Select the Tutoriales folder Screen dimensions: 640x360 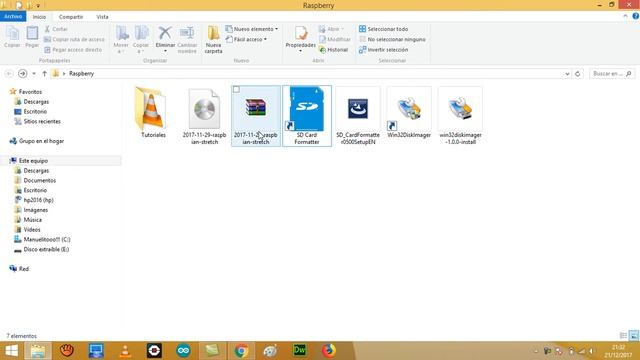(x=153, y=113)
